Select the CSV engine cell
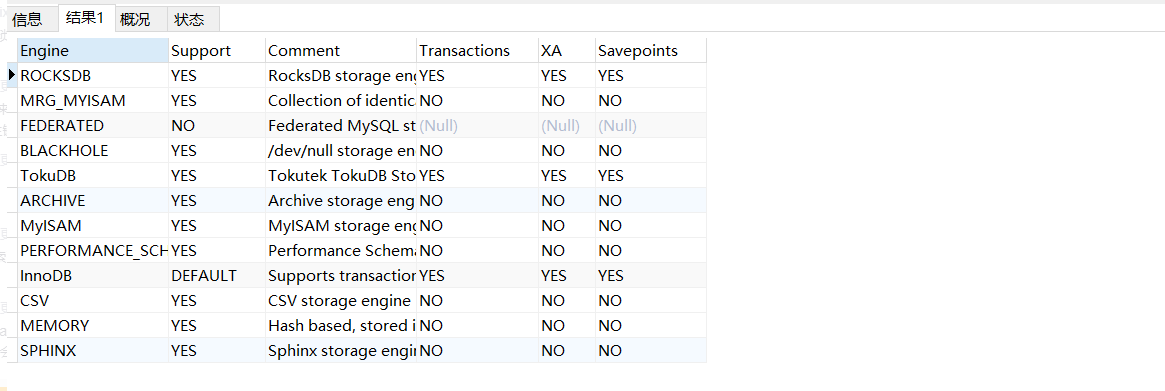This screenshot has width=1165, height=391. 93,300
